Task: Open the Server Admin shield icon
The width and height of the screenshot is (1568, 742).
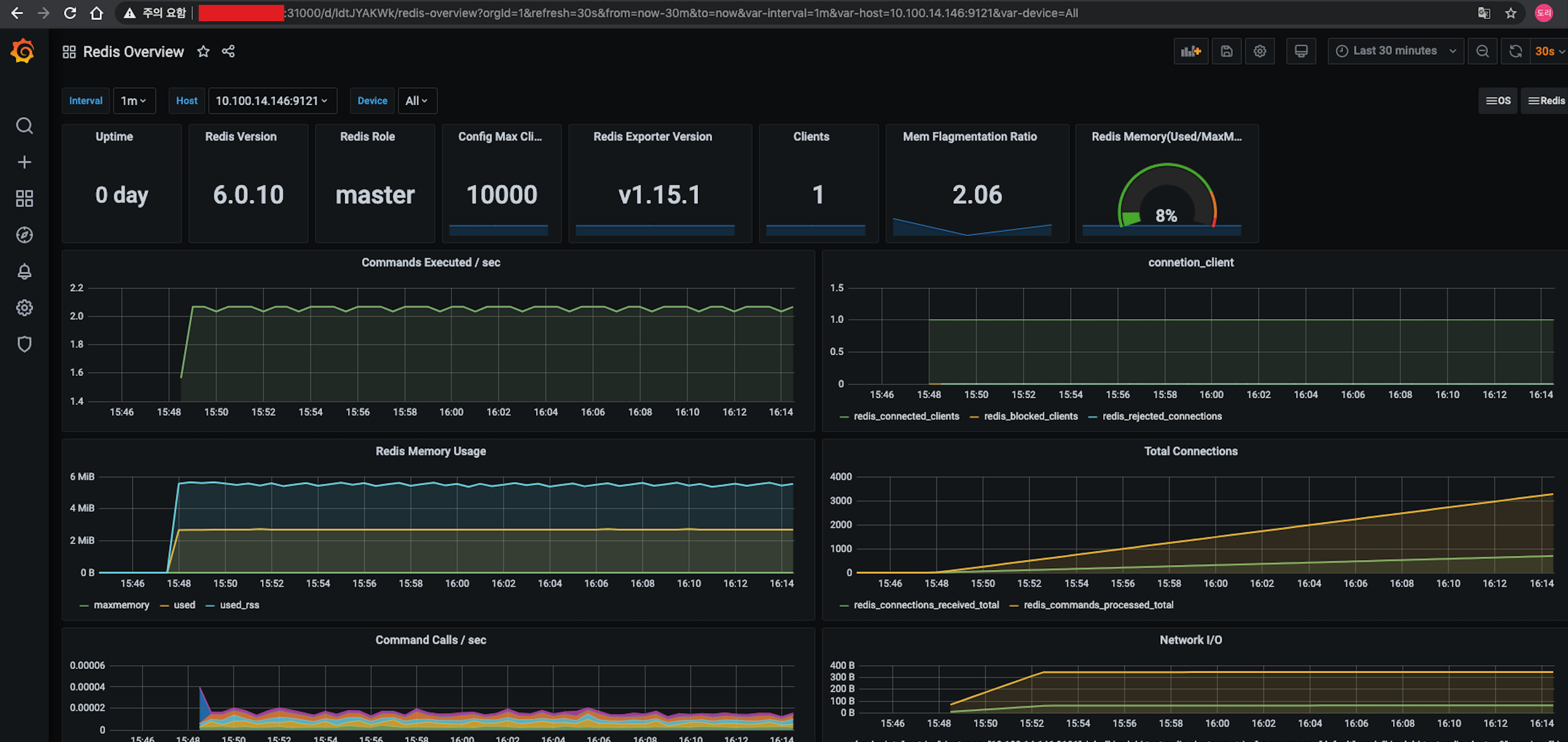Action: [x=25, y=344]
